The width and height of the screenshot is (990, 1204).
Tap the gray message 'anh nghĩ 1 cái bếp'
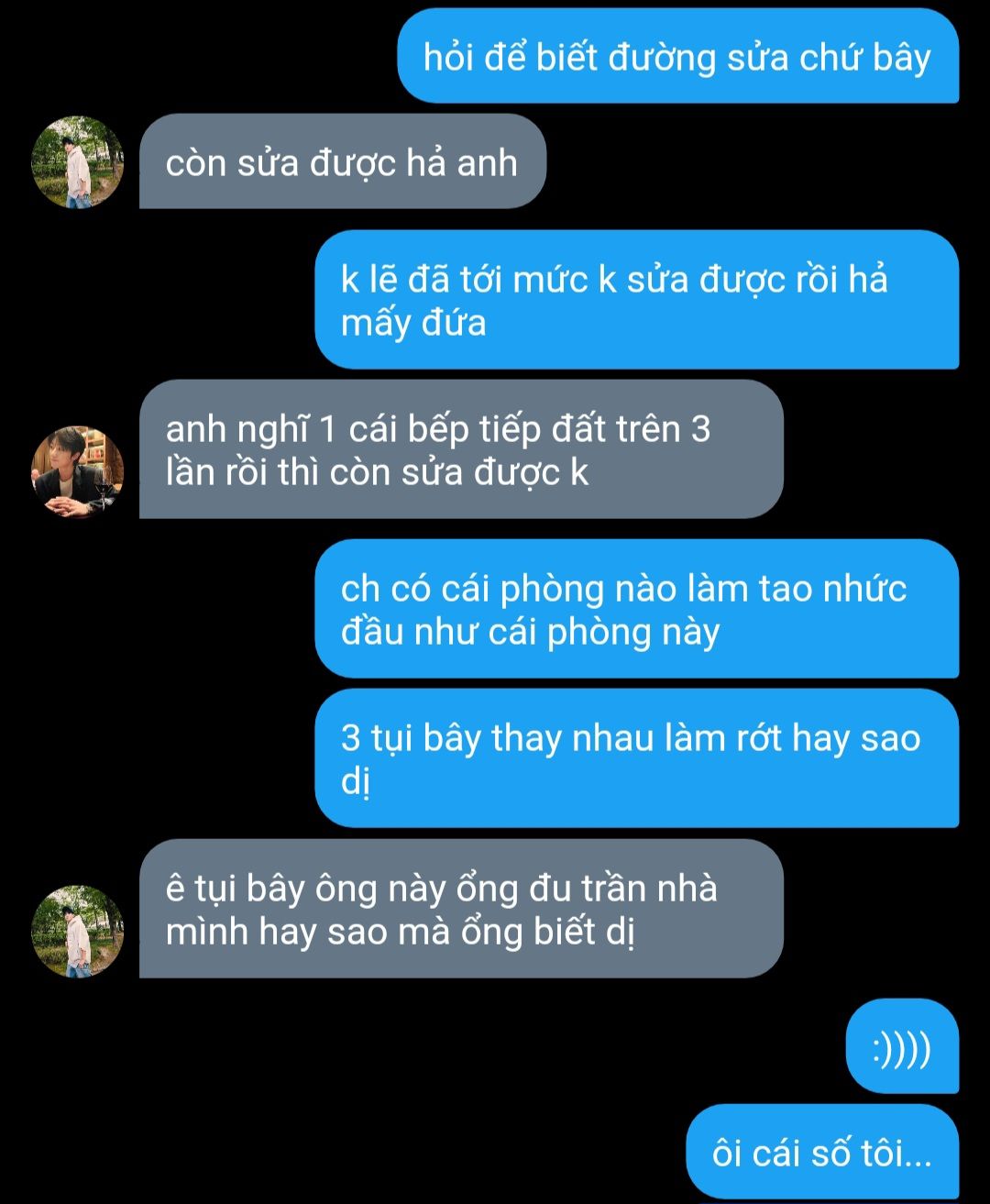click(x=461, y=449)
